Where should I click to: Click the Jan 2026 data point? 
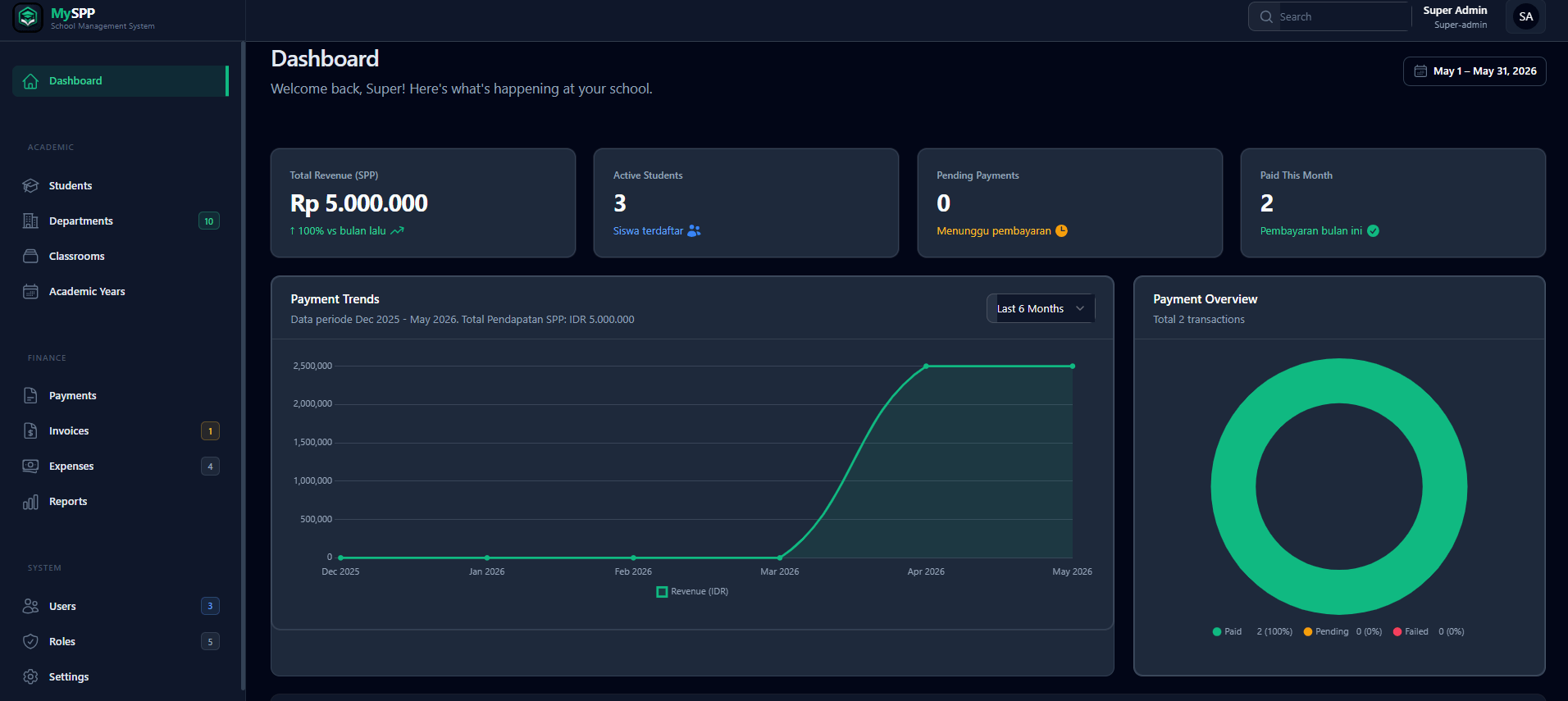(487, 558)
